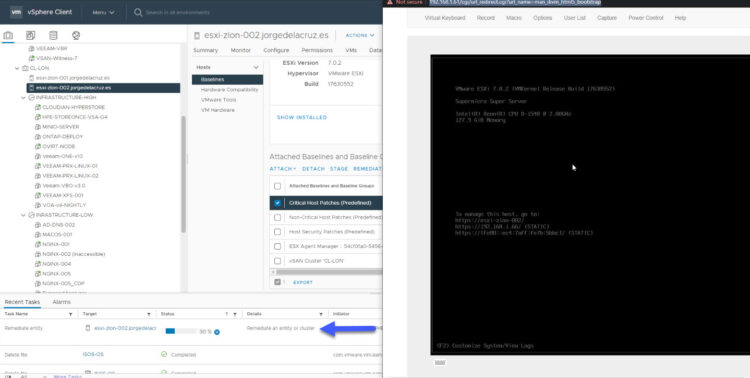Click the MINIO-SERVER VM icon
This screenshot has width=750, height=378.
pyautogui.click(x=38, y=127)
